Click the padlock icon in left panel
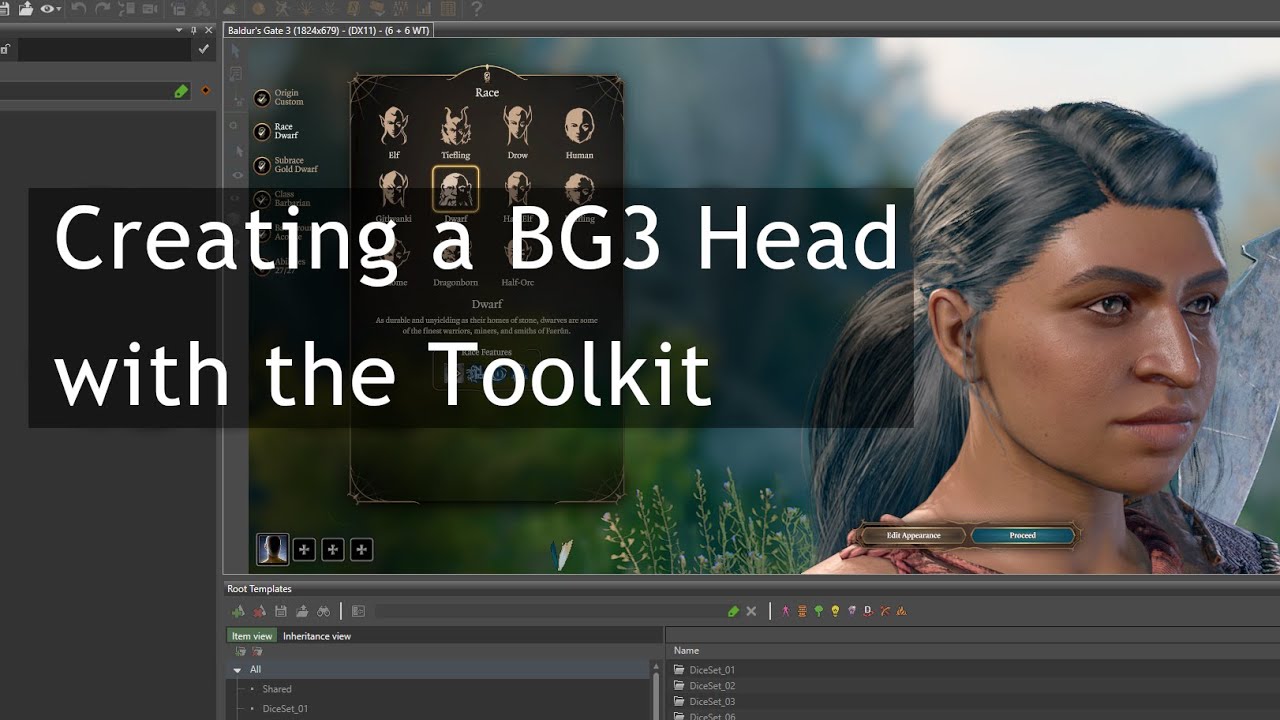 (5, 49)
